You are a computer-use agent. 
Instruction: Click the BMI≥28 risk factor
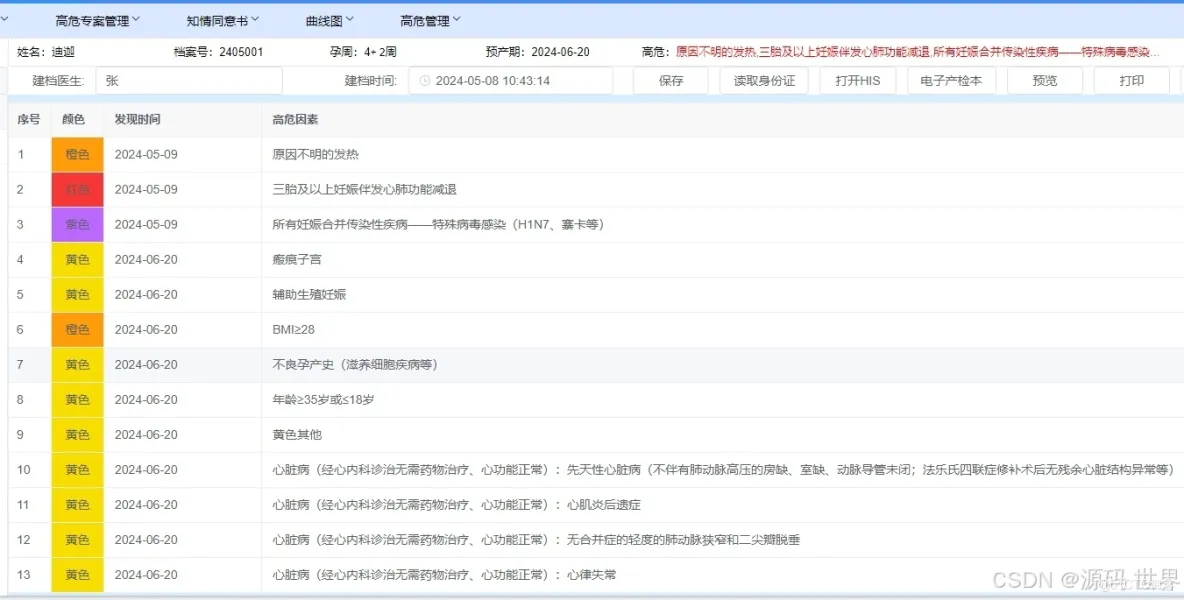point(294,330)
